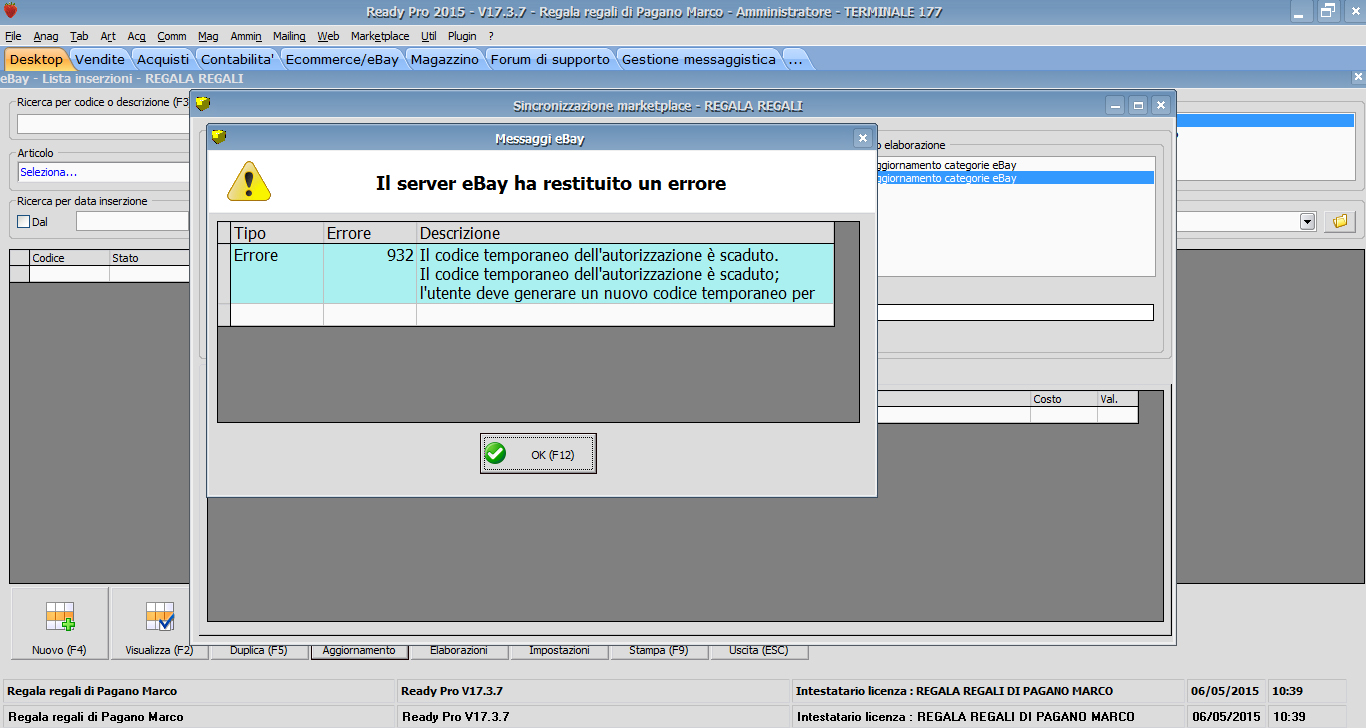Screen dimensions: 1366x728
Task: Click the Elaborazioni button
Action: coord(459,650)
